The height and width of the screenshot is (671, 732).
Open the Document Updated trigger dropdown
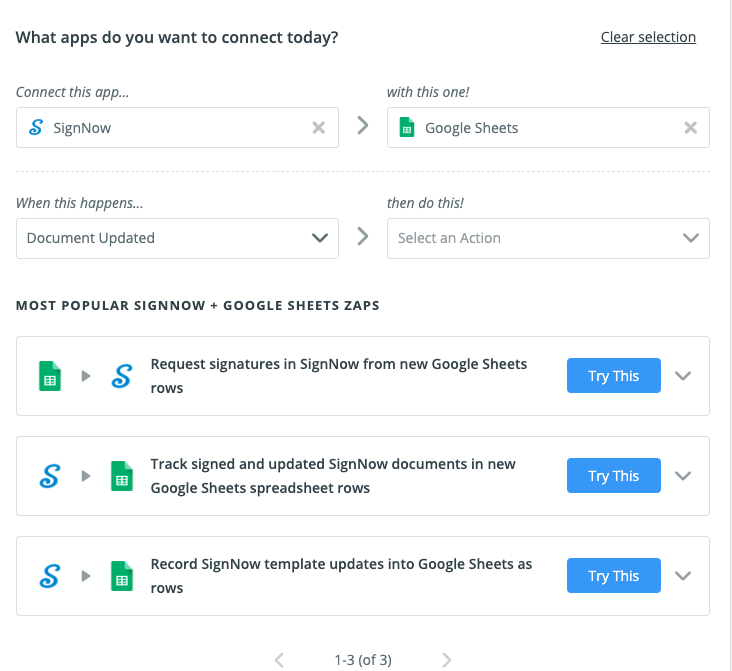click(x=177, y=238)
